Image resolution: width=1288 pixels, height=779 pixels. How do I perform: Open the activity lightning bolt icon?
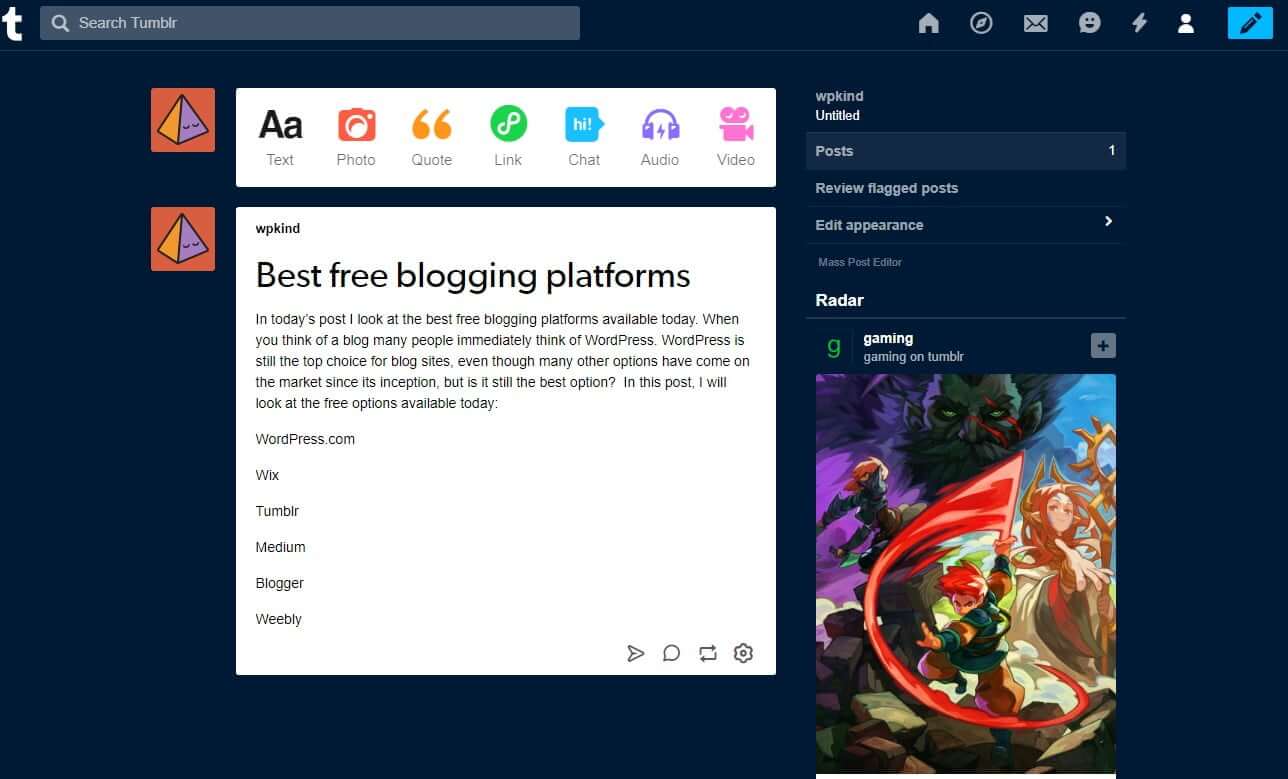coord(1139,22)
